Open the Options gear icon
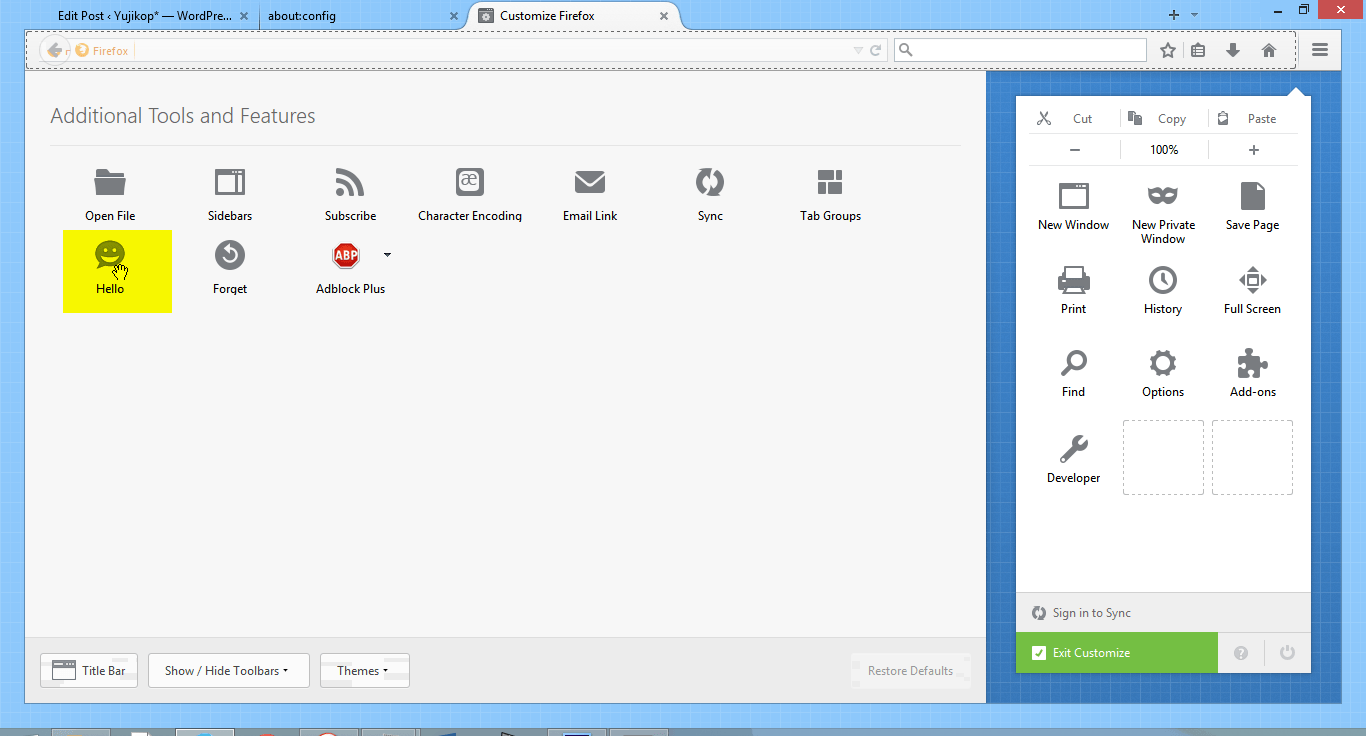1366x736 pixels. point(1163,362)
